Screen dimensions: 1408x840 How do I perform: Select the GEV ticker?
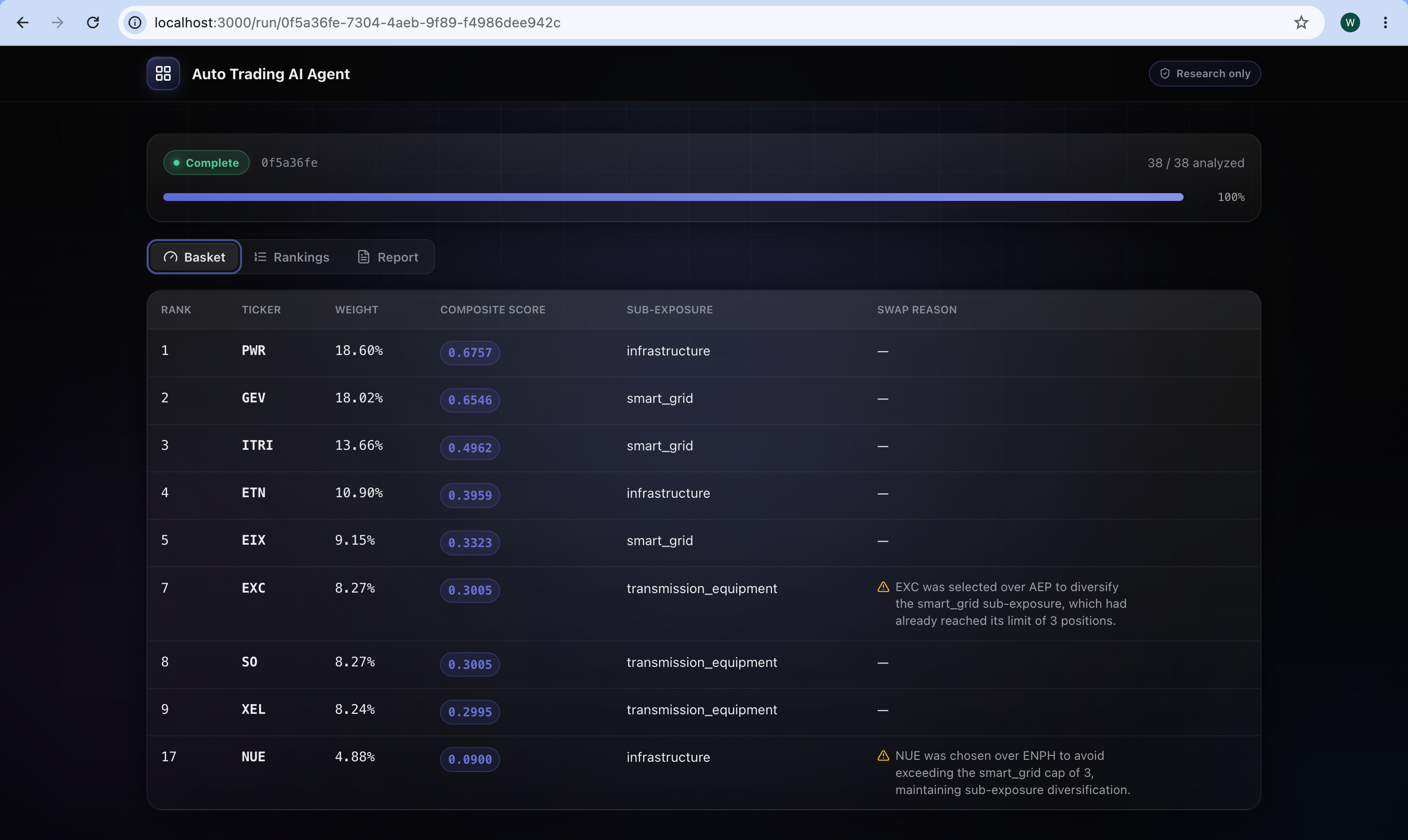click(254, 398)
